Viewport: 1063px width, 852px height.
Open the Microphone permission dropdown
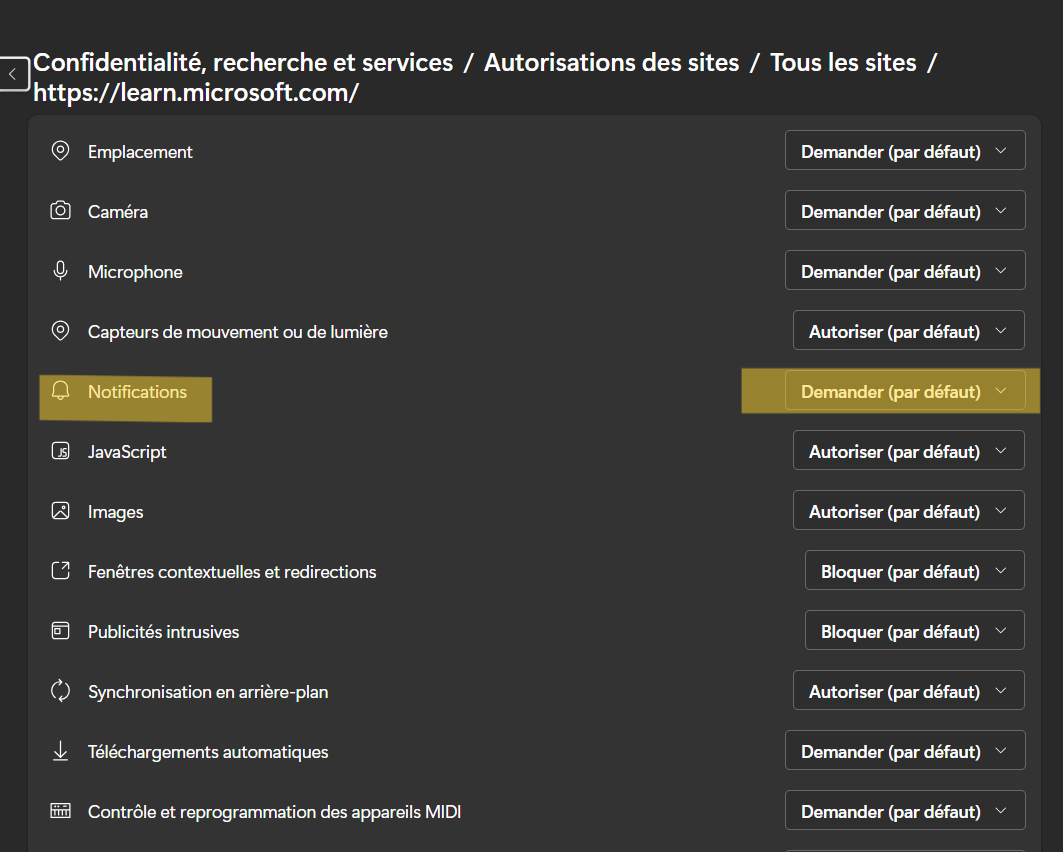905,270
